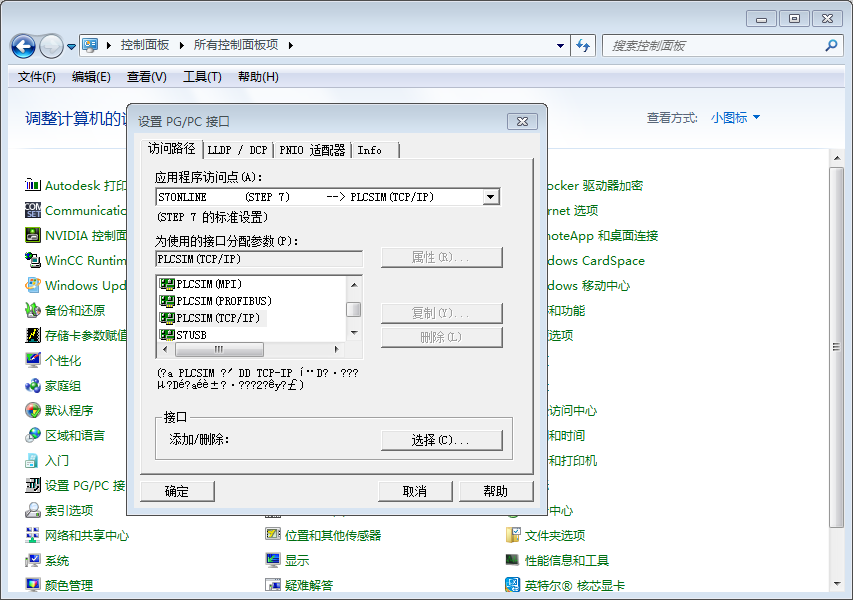Click the Windows Update icon
The width and height of the screenshot is (853, 600).
(x=33, y=285)
